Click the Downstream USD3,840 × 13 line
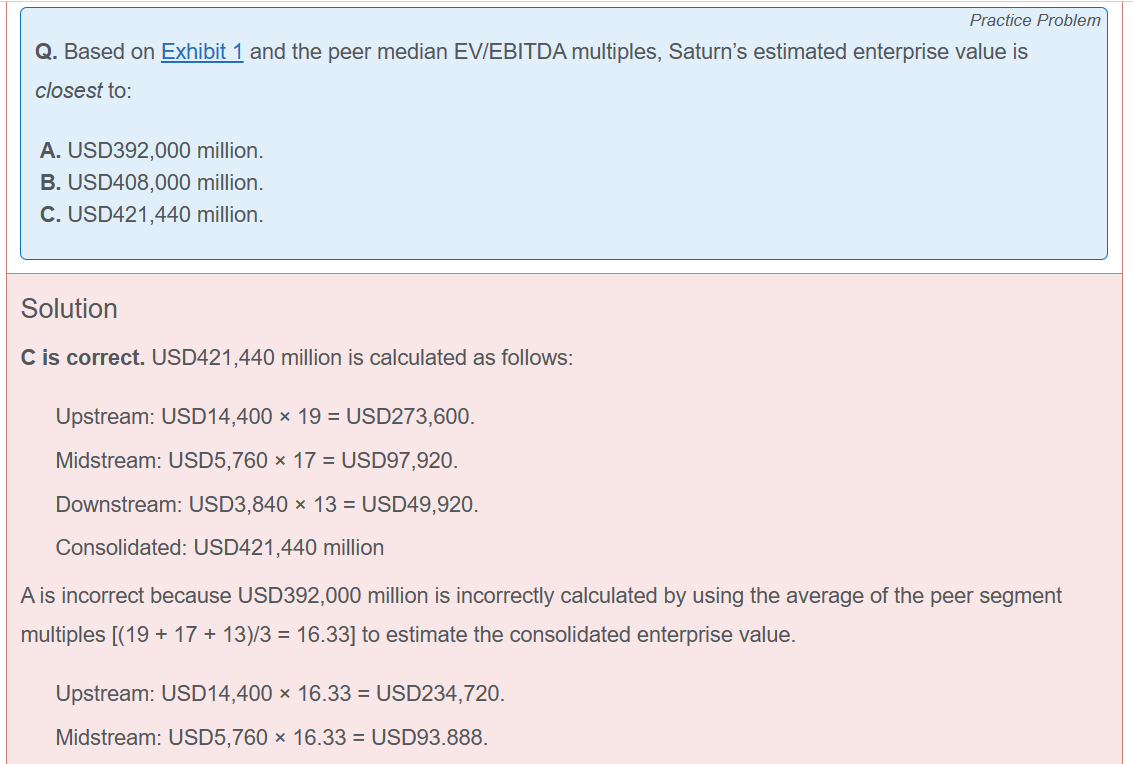 267,504
